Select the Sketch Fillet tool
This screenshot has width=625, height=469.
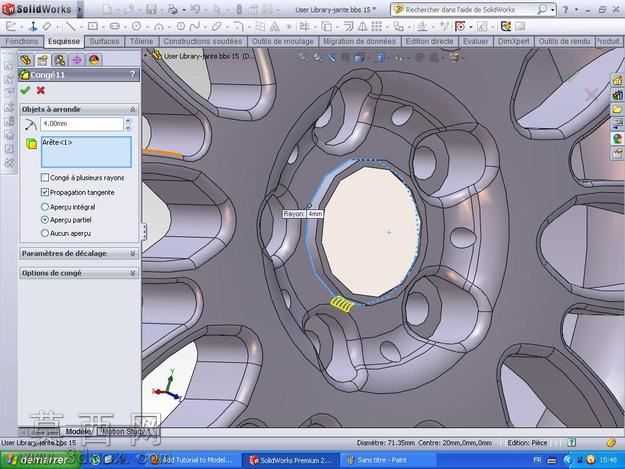[238, 27]
